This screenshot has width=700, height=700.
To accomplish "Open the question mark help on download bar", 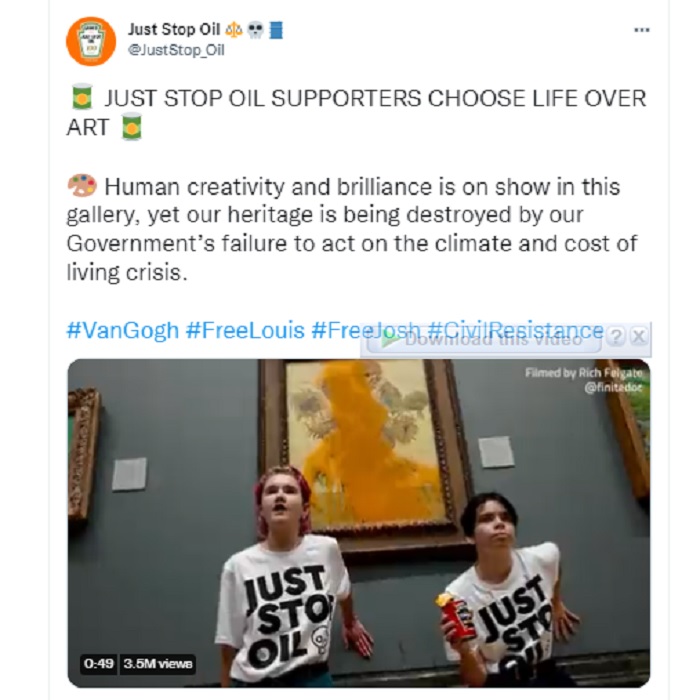I will click(616, 337).
